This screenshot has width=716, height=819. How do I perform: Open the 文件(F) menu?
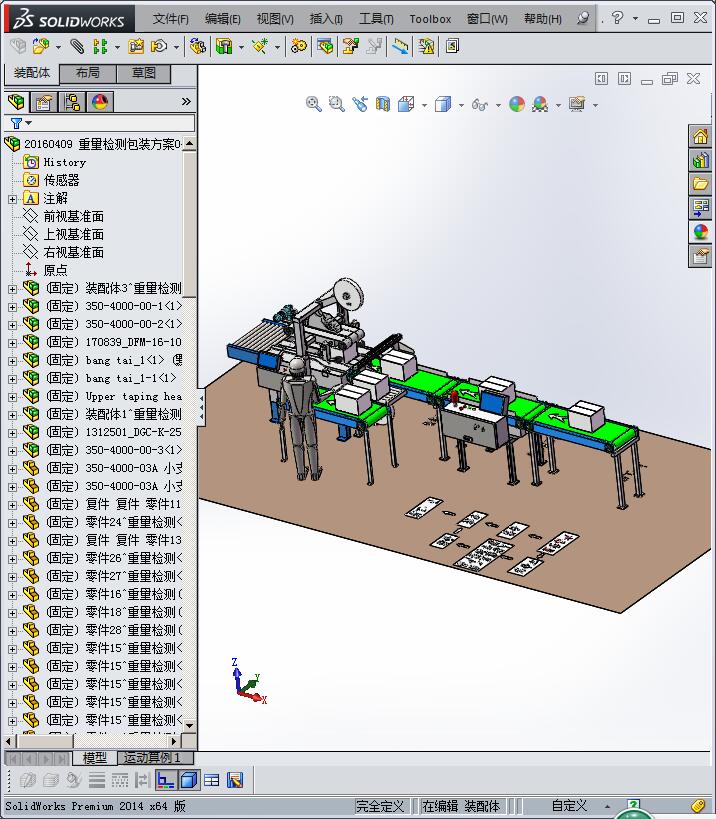click(x=170, y=19)
